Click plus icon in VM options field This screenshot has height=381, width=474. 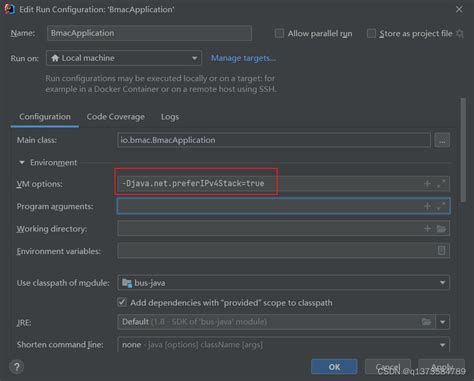427,184
